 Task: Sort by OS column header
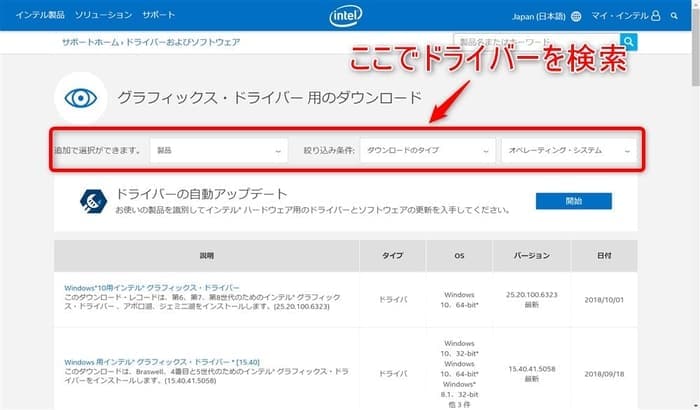(x=459, y=256)
